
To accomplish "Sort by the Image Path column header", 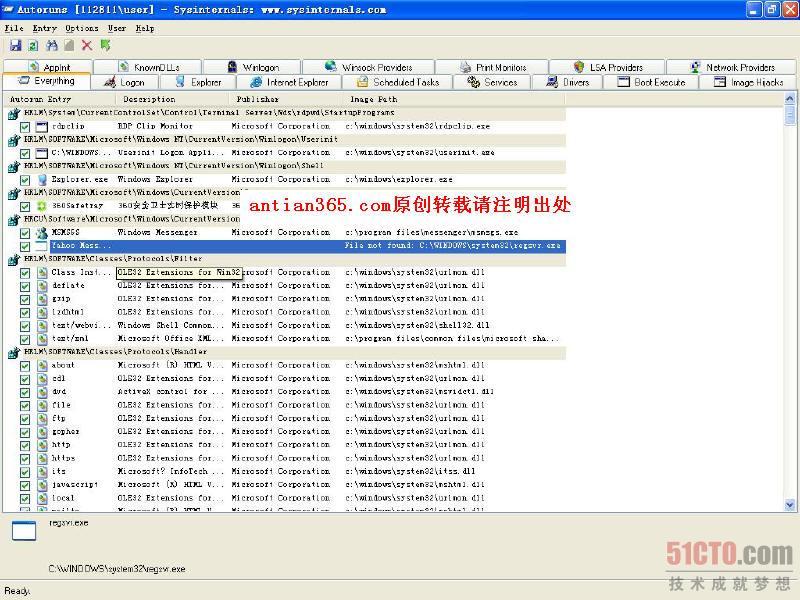I will (454, 99).
